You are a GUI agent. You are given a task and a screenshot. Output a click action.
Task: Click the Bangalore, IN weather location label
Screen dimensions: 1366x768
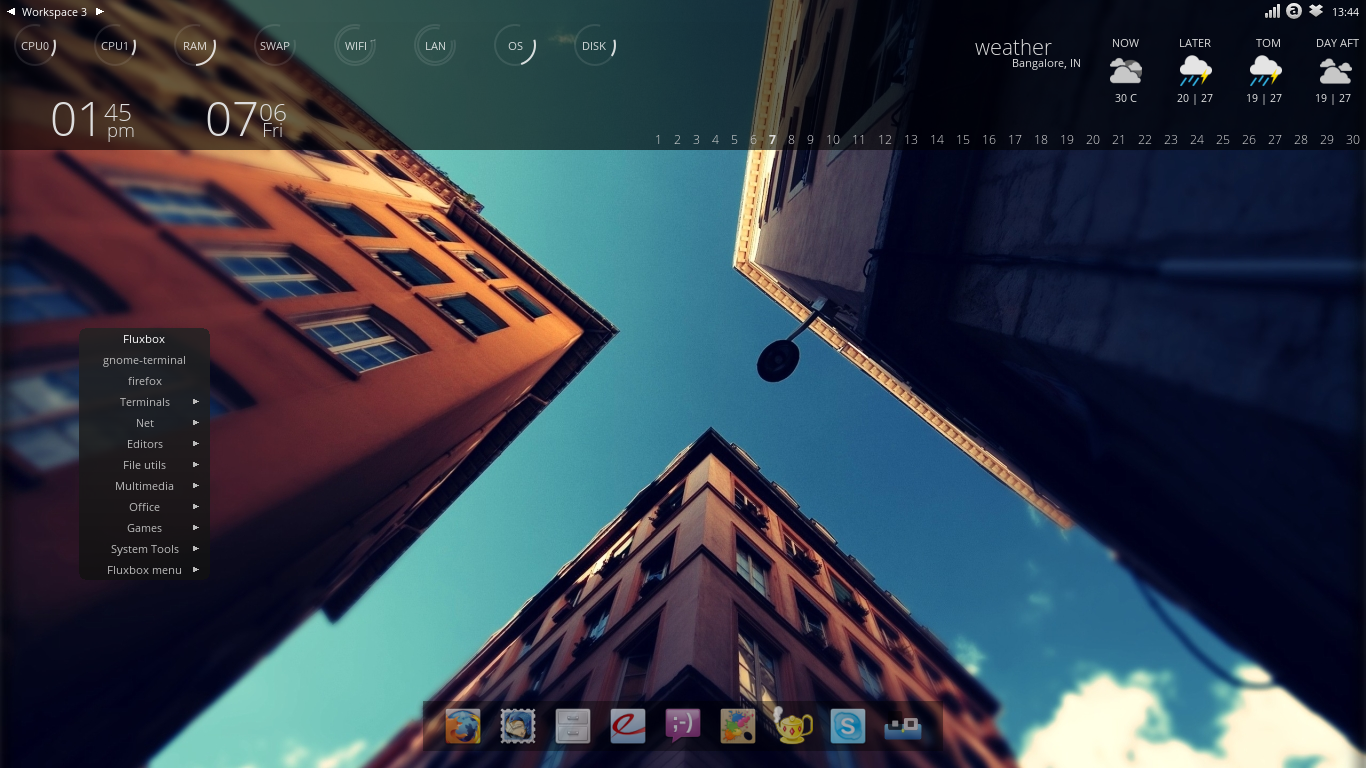pos(1046,62)
